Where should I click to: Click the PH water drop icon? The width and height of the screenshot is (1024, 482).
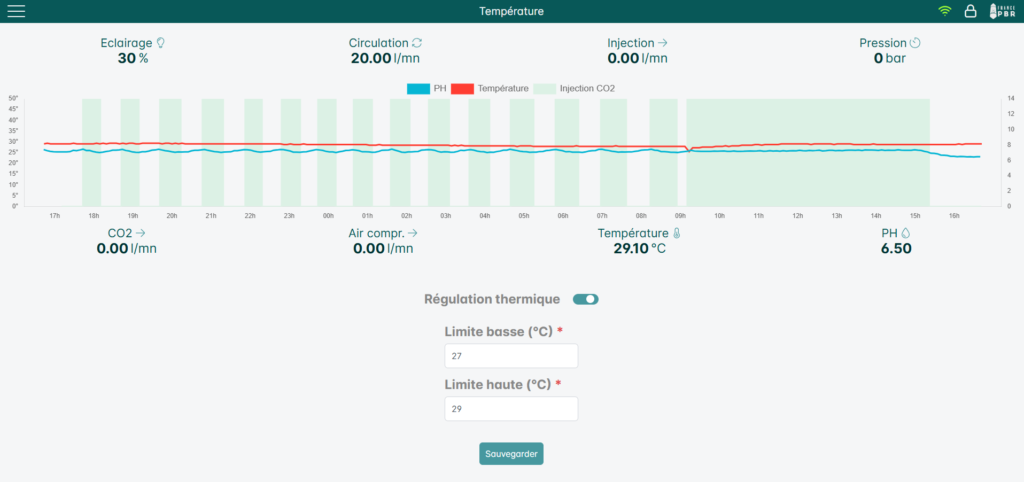[x=906, y=233]
